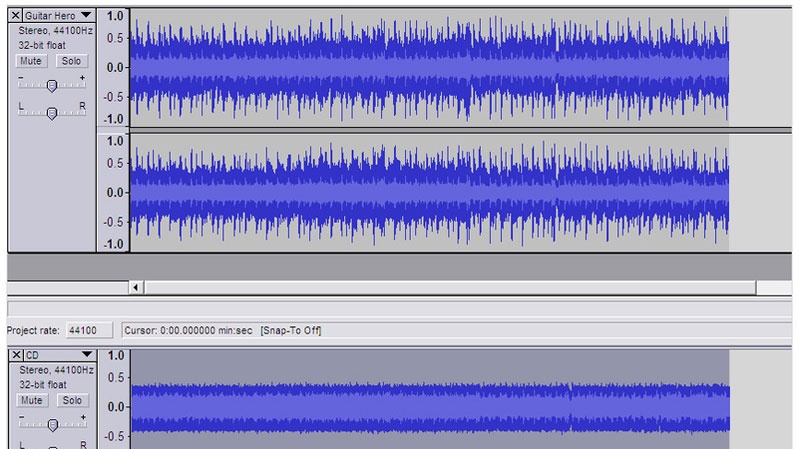Image resolution: width=799 pixels, height=449 pixels.
Task: Solo the Guitar Hero track
Action: 70,61
